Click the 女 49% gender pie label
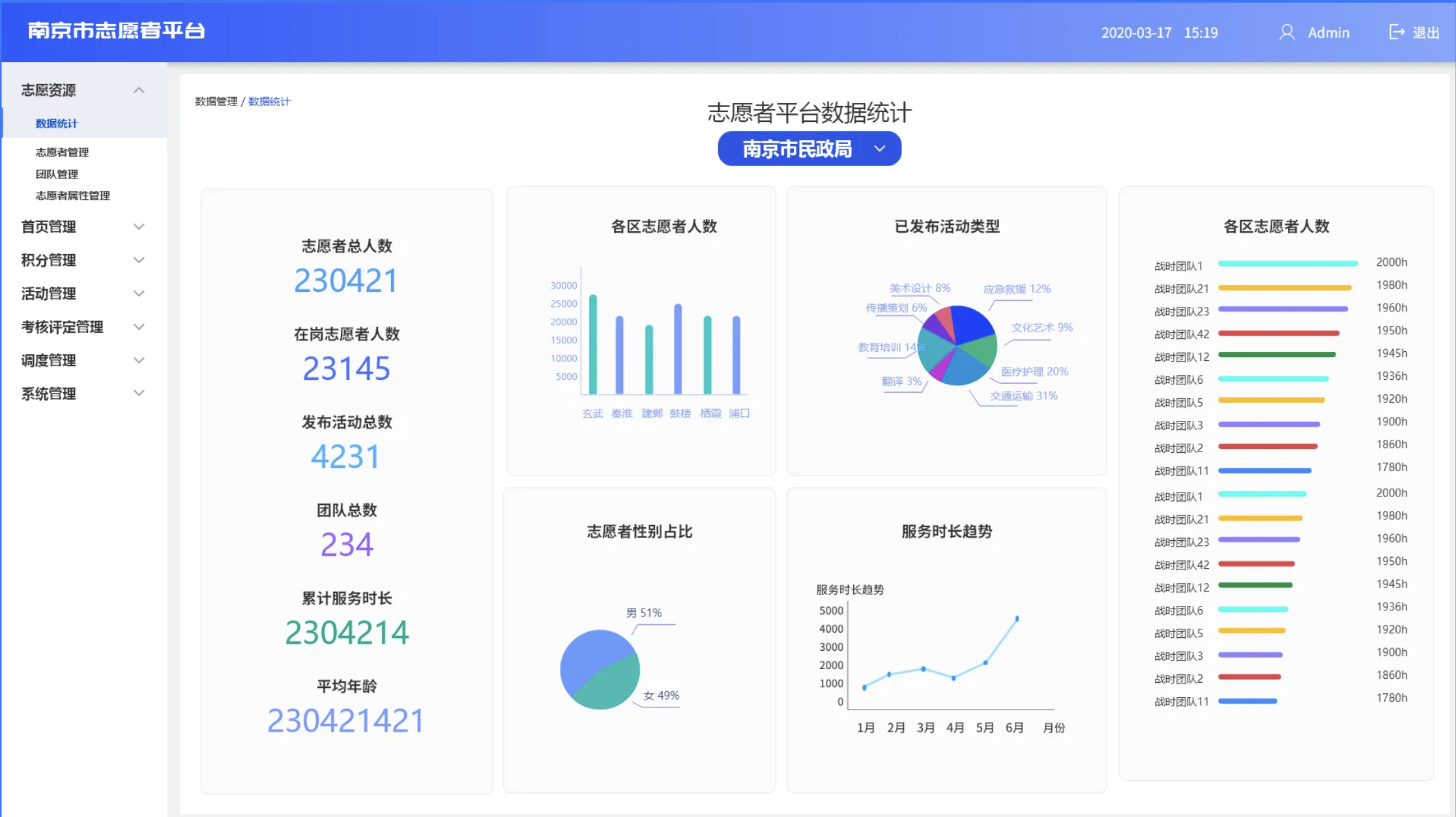 point(662,695)
